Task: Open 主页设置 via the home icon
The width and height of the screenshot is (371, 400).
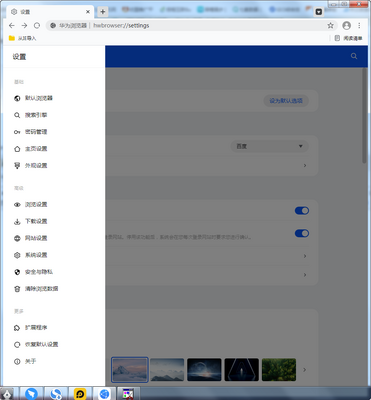Action: [x=17, y=149]
